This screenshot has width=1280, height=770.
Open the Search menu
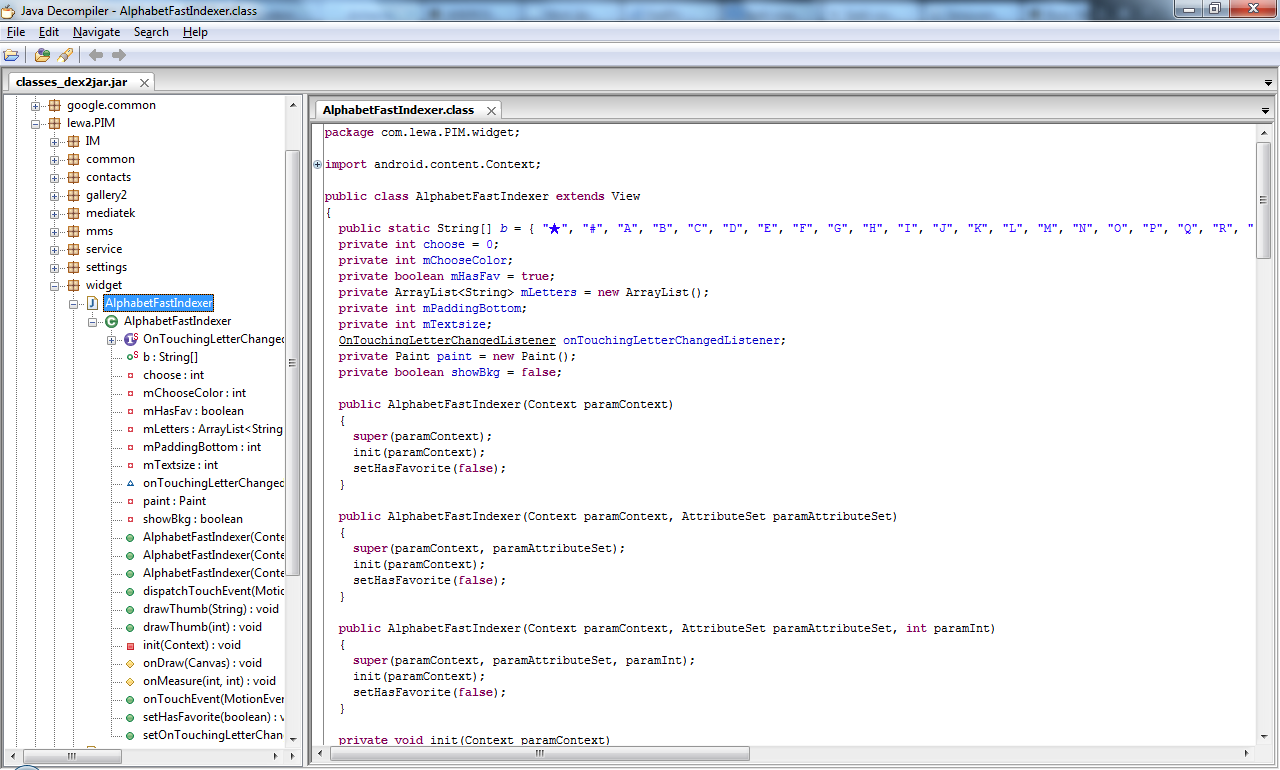coord(151,32)
